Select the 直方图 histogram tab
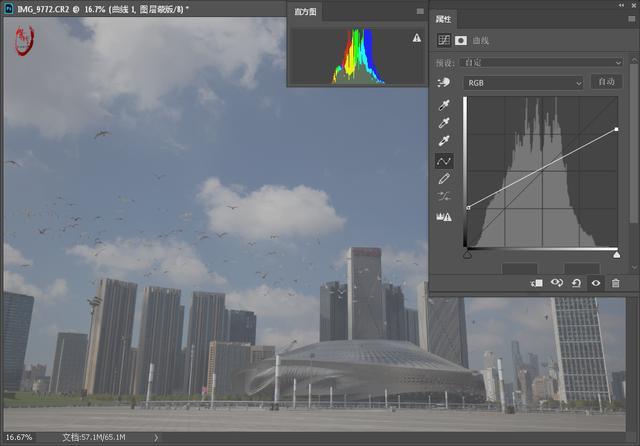This screenshot has width=640, height=446. pyautogui.click(x=305, y=13)
